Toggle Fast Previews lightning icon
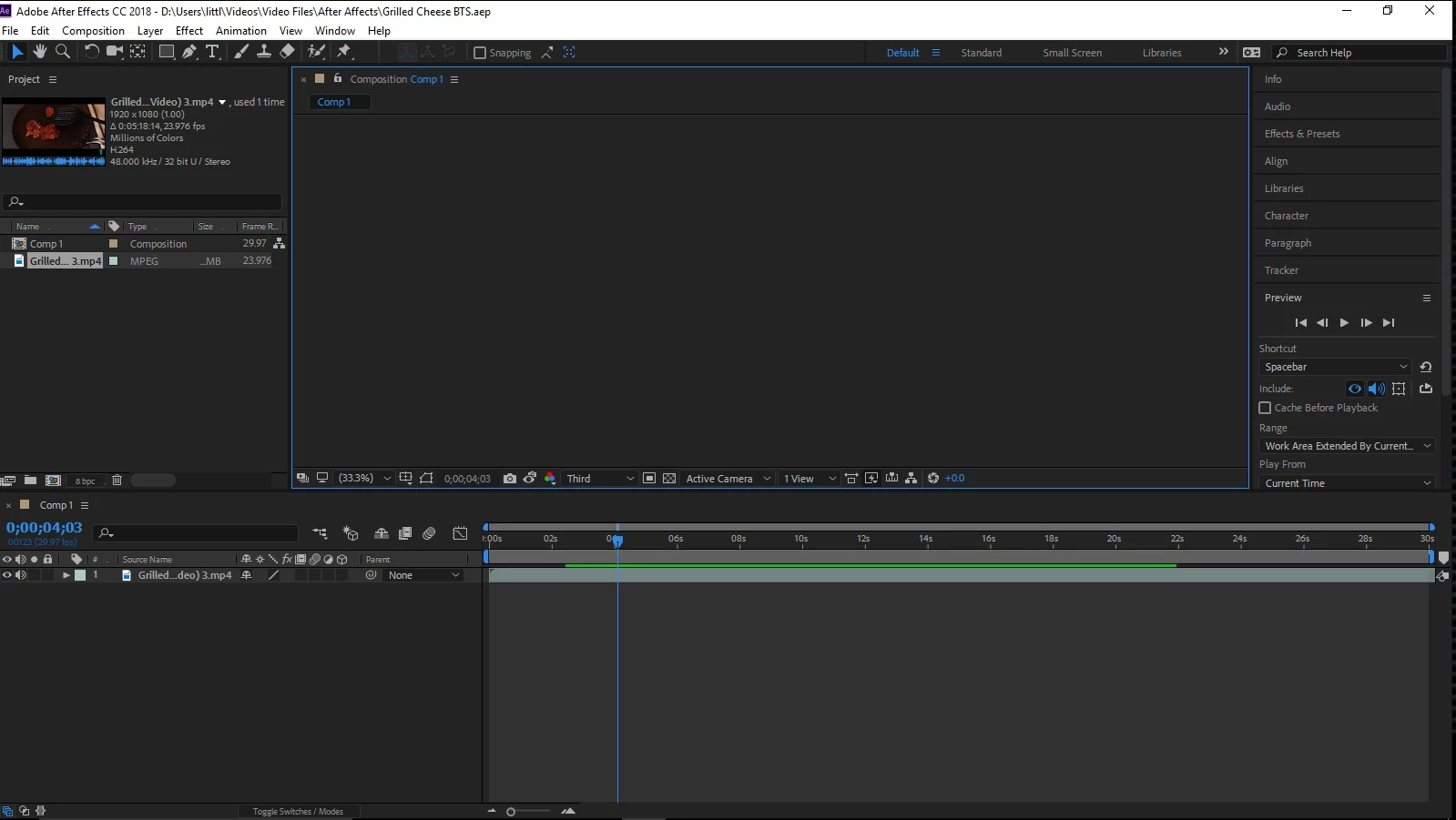The height and width of the screenshot is (820, 1456). 871,479
